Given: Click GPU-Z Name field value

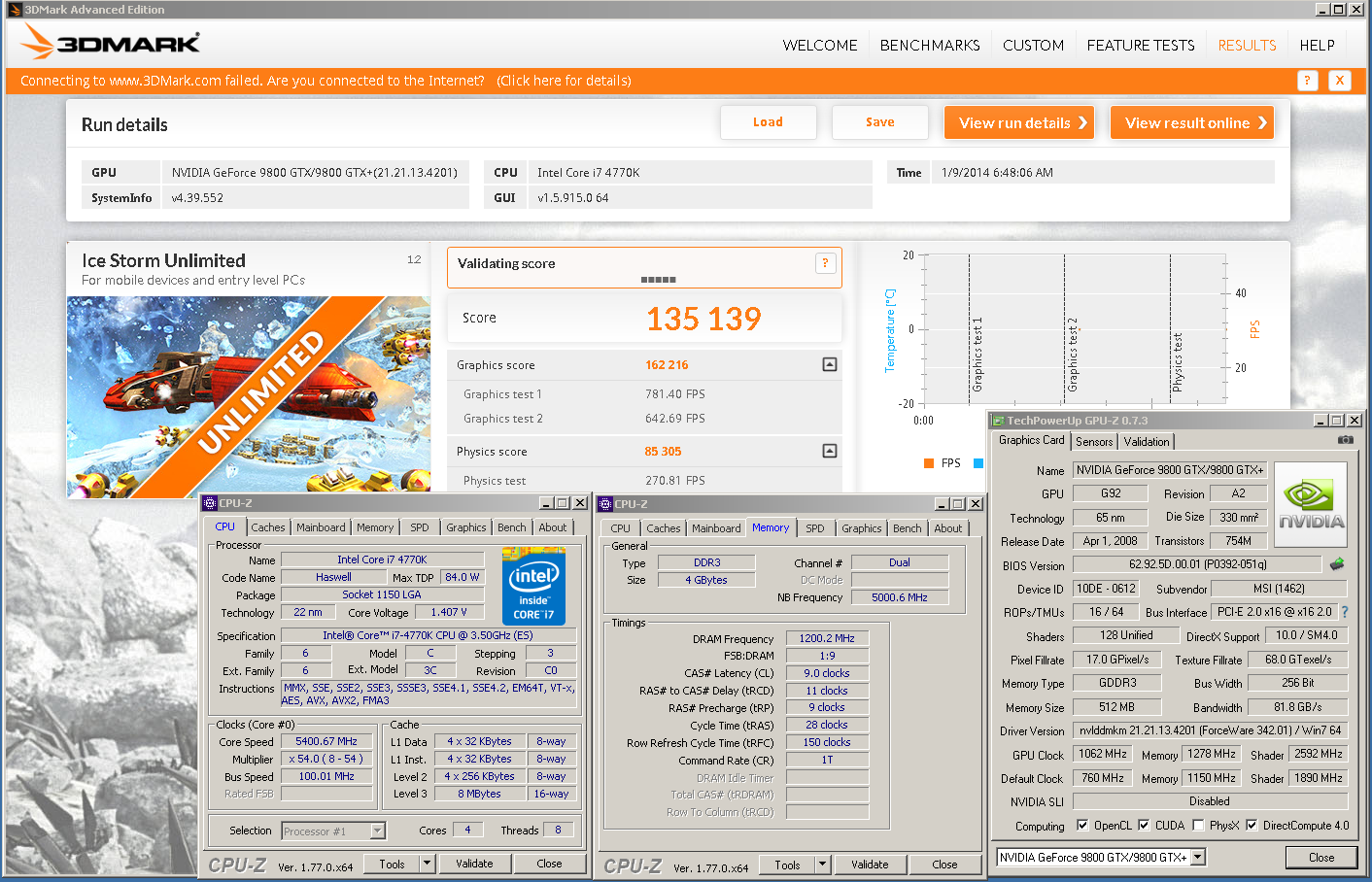Looking at the screenshot, I should coord(1170,469).
